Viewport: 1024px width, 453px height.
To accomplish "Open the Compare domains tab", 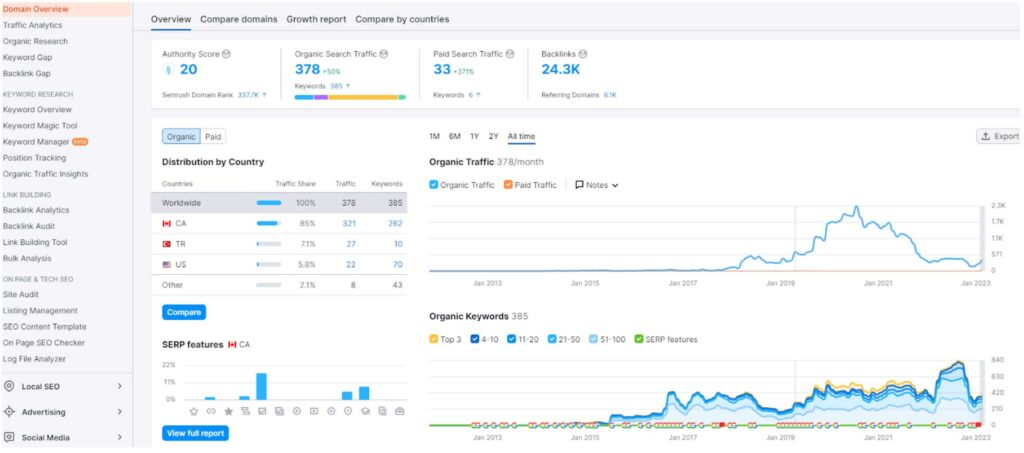I will 238,19.
